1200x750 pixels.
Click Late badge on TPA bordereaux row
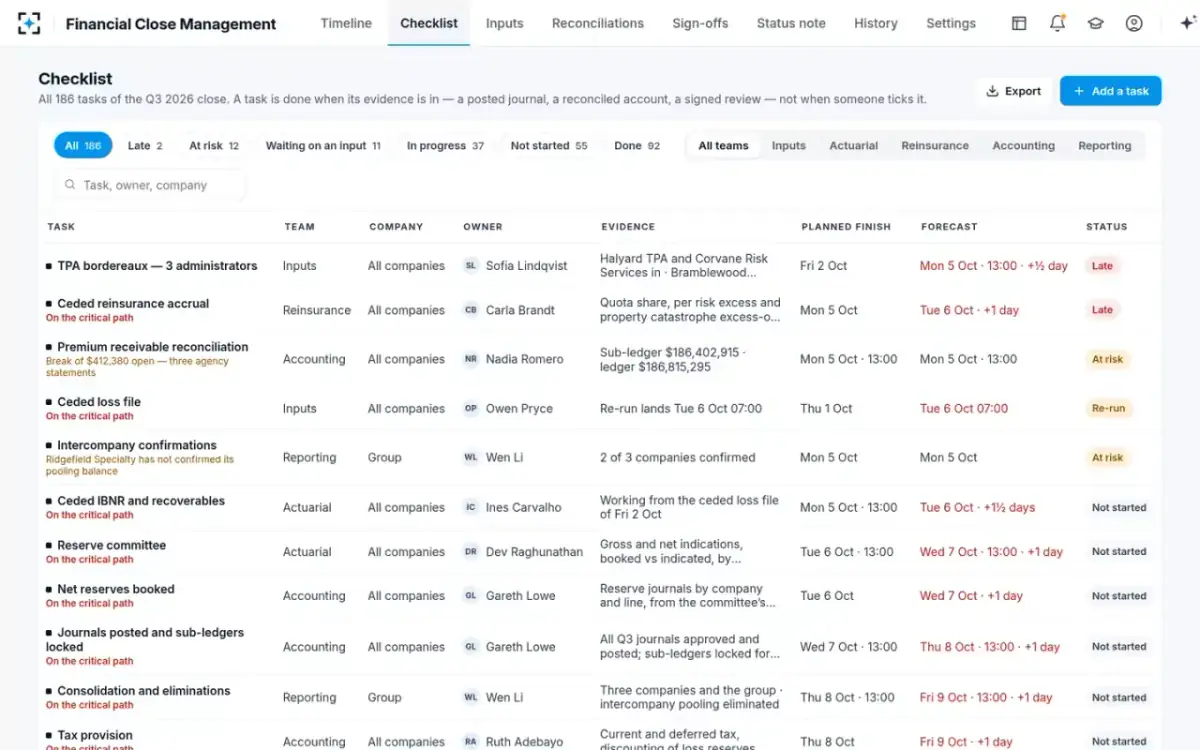coord(1102,266)
